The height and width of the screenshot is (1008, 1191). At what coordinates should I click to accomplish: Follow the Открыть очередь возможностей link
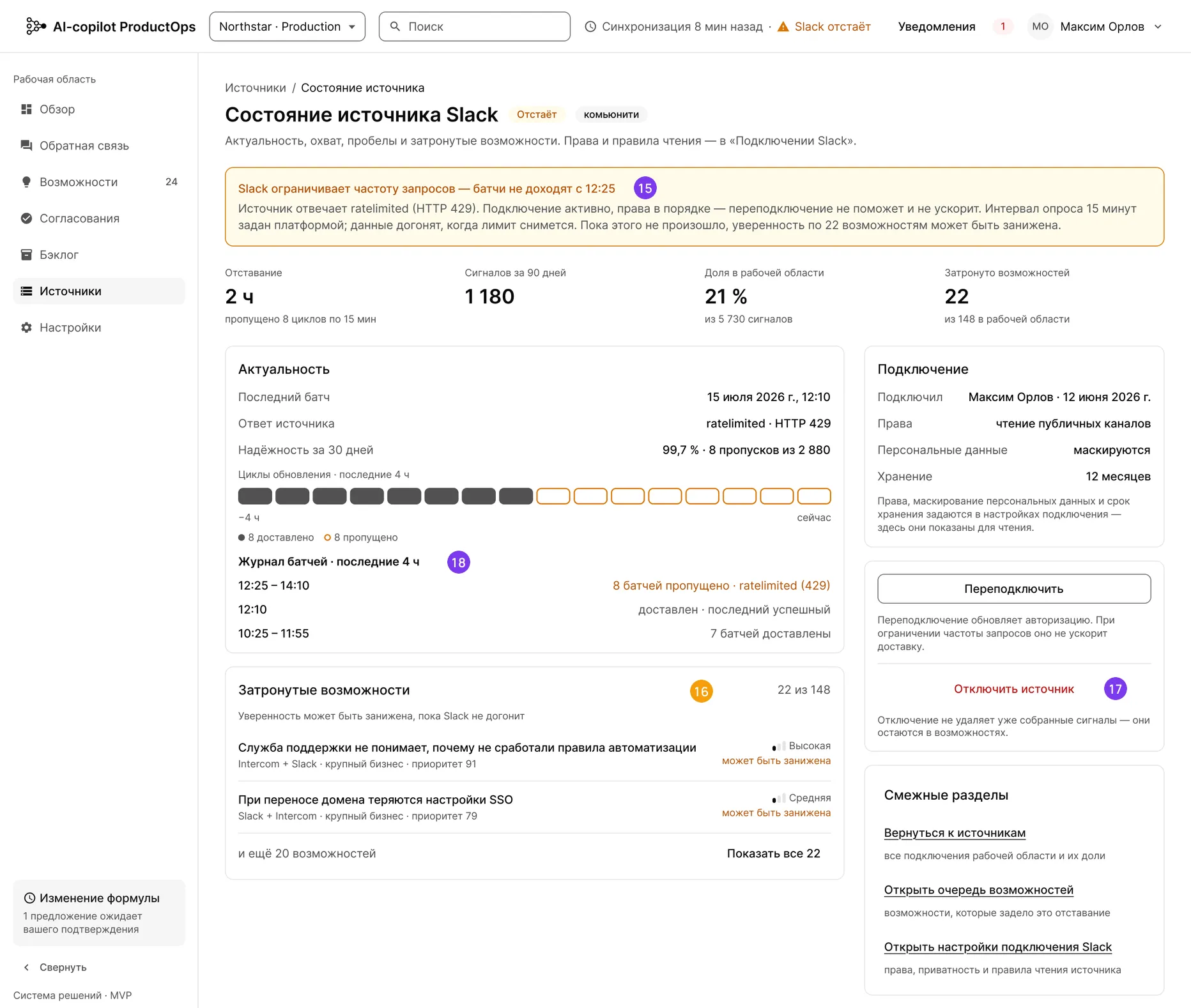(x=979, y=890)
